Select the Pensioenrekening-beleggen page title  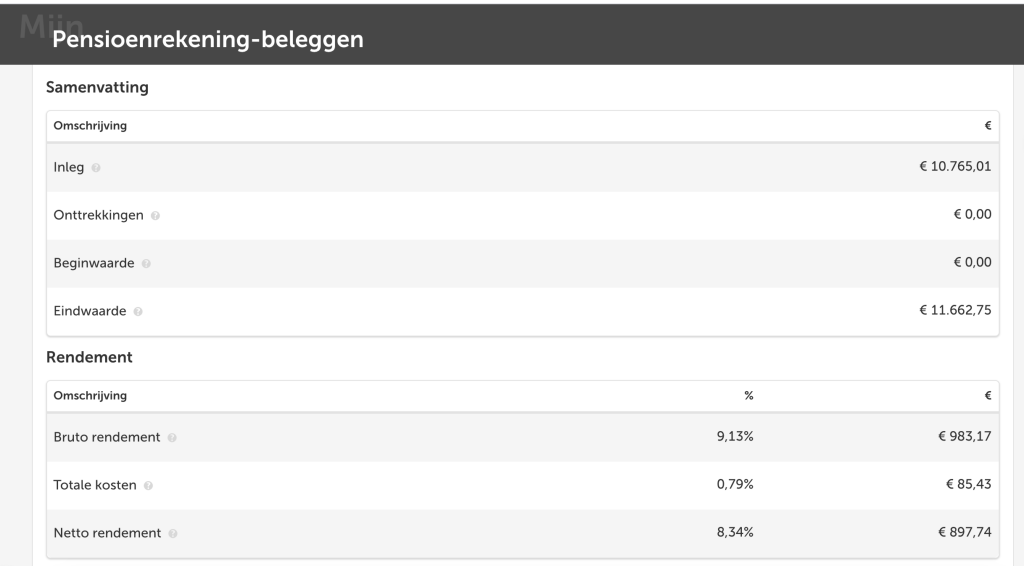208,39
